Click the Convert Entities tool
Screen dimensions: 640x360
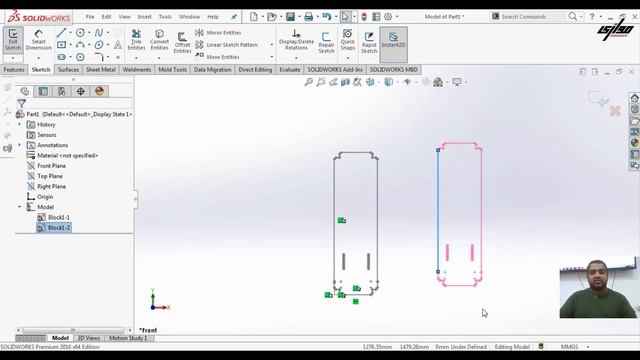(x=159, y=40)
